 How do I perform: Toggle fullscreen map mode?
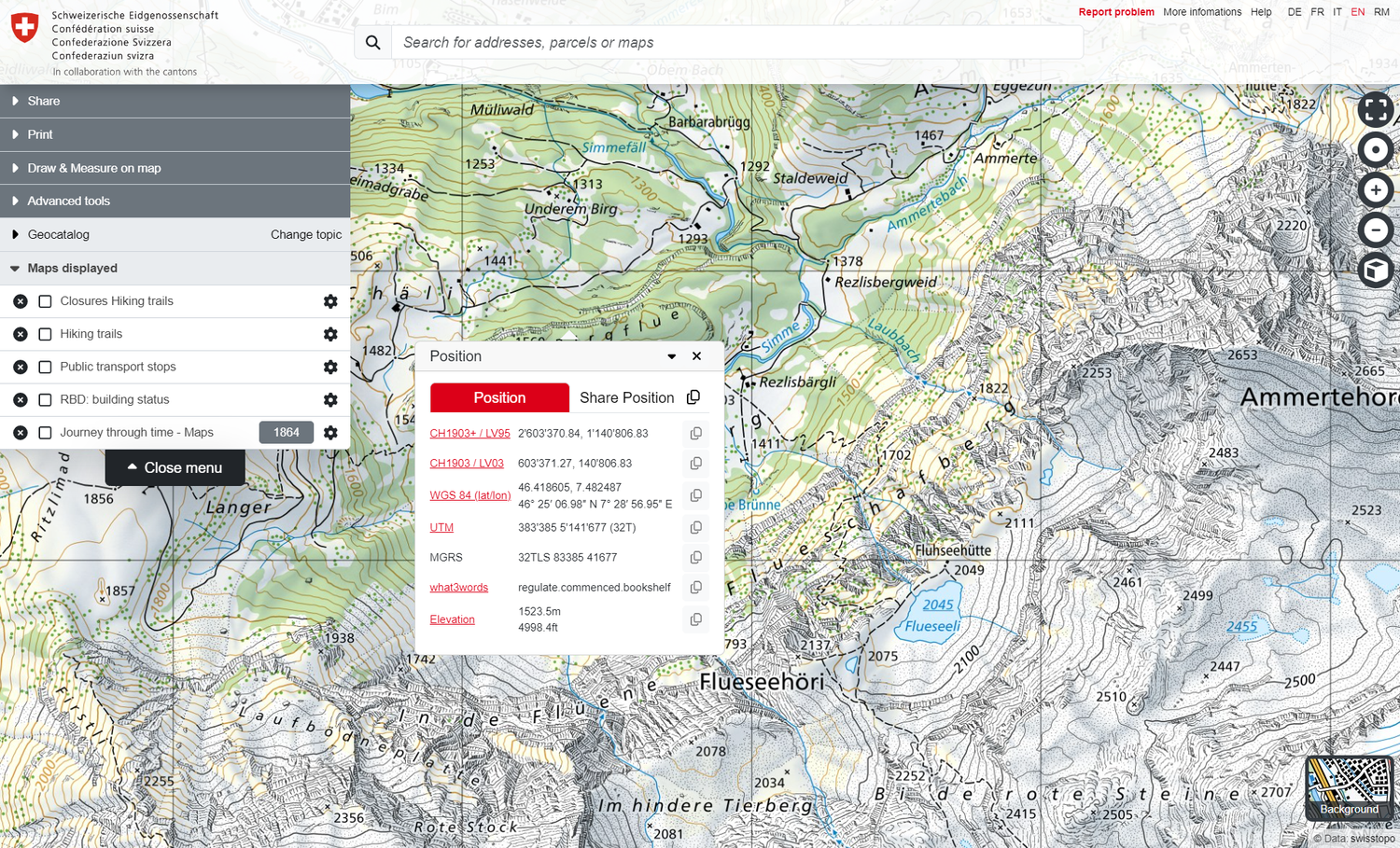[1375, 109]
